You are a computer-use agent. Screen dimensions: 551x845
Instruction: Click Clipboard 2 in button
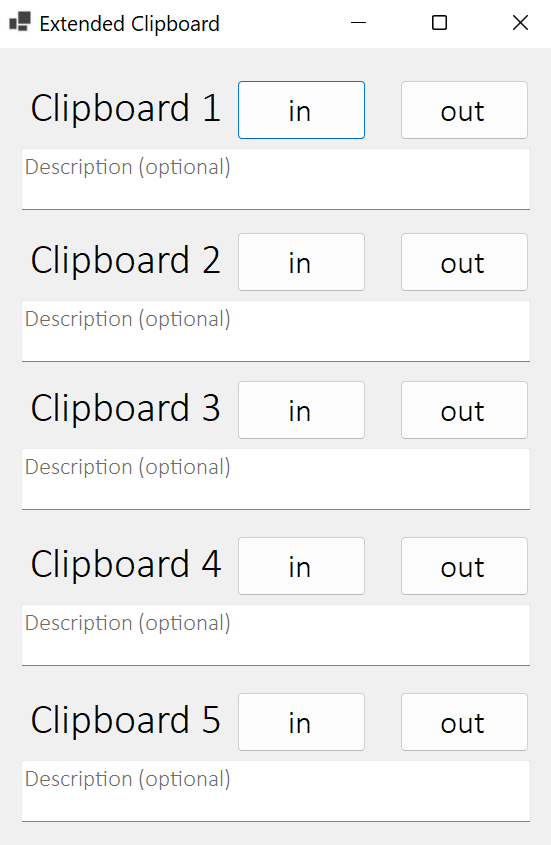[301, 262]
